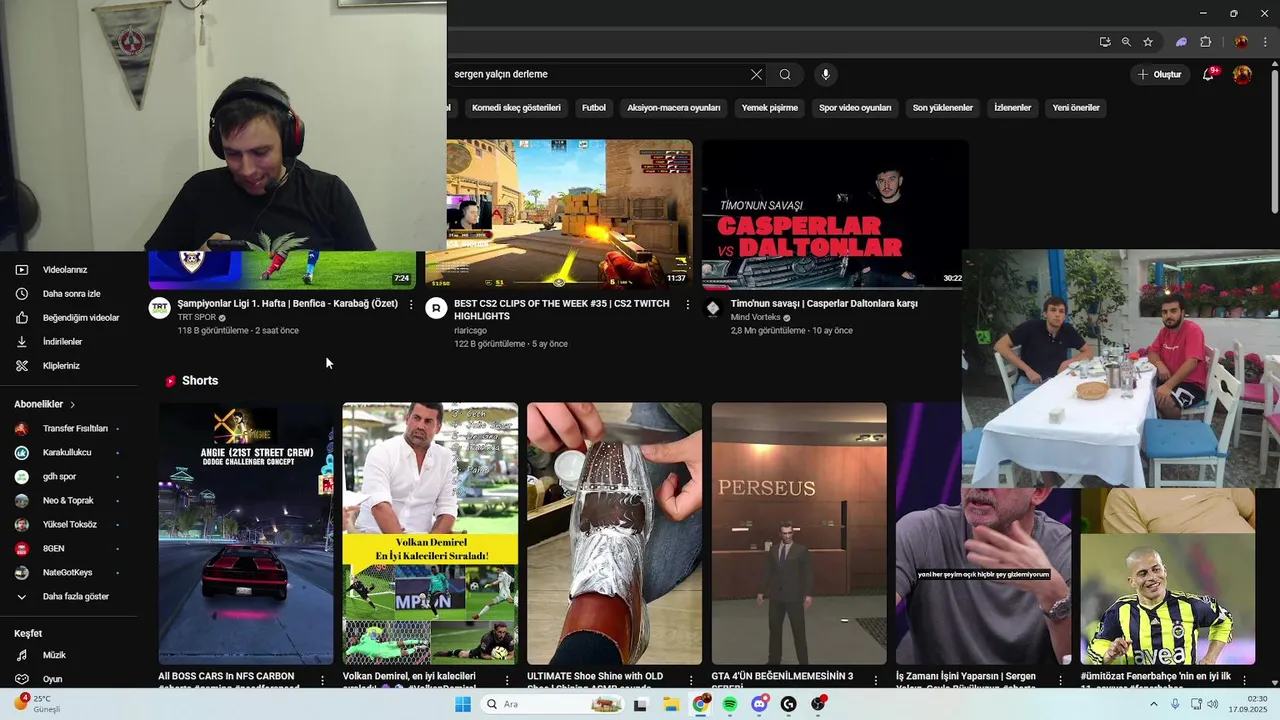Select the Futbol filter chip
This screenshot has width=1280, height=720.
pos(594,108)
